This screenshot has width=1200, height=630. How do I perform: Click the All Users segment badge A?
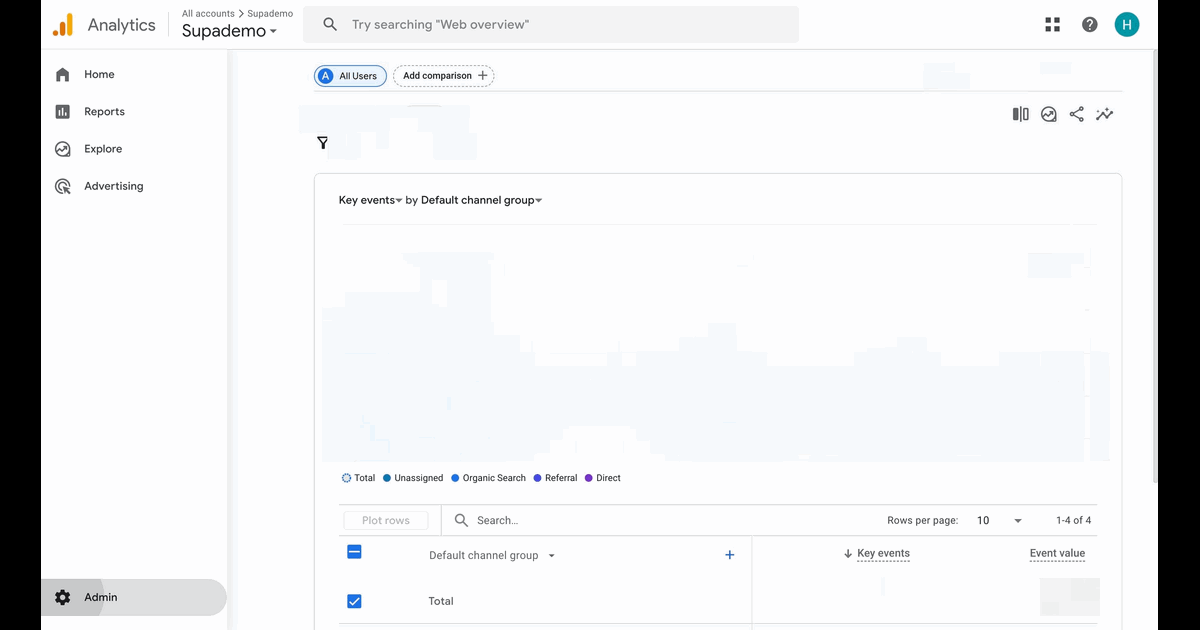coord(325,76)
